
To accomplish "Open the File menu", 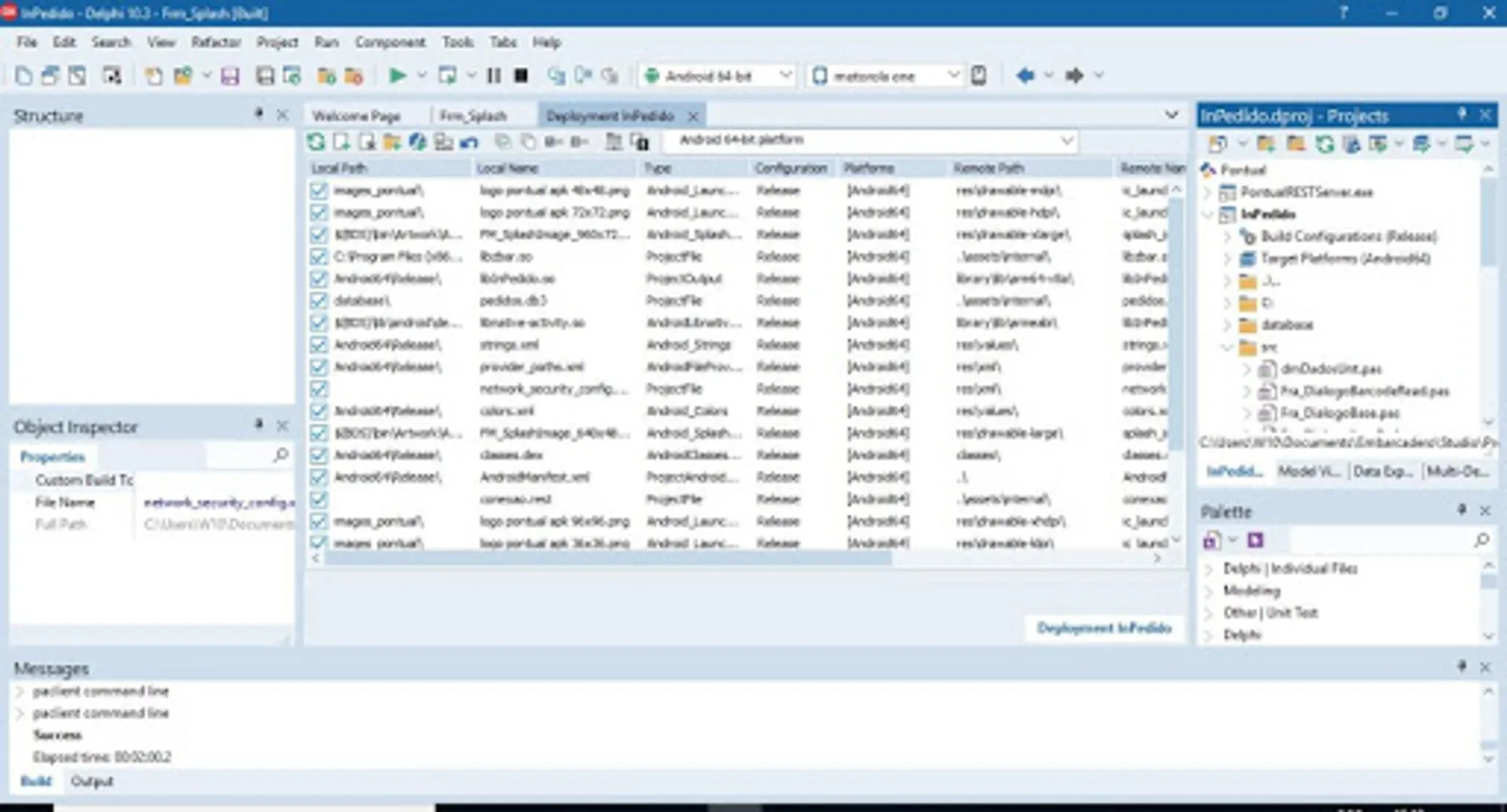I will click(x=27, y=42).
